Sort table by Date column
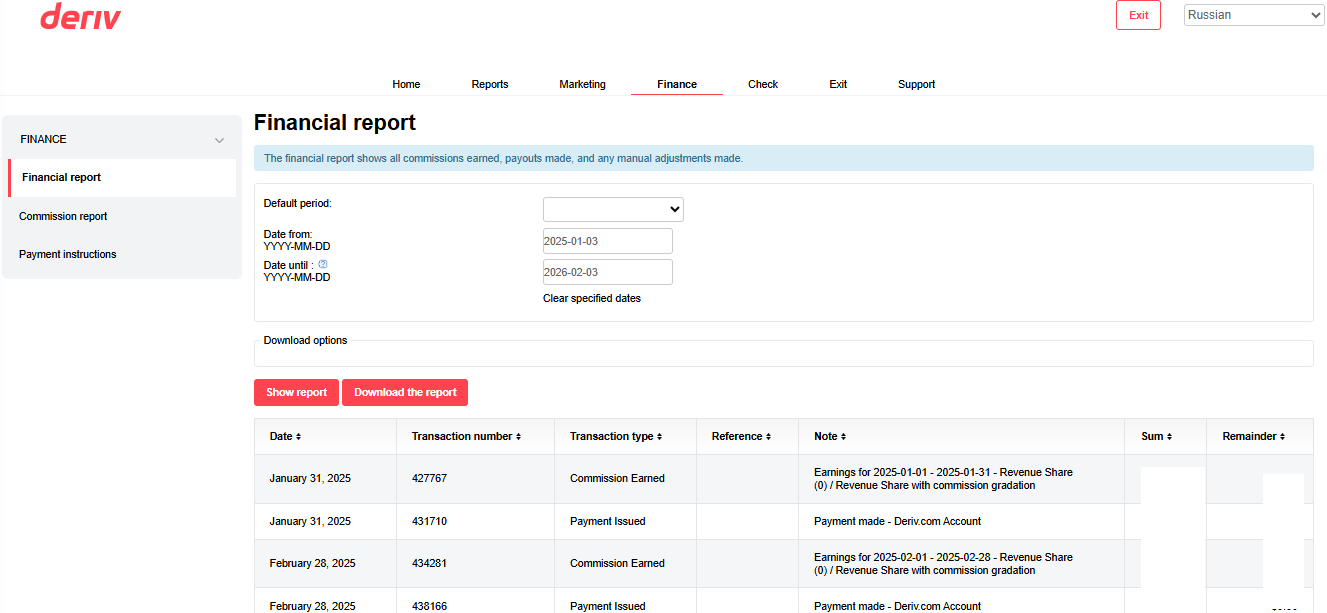Image resolution: width=1327 pixels, height=613 pixels. click(x=285, y=437)
